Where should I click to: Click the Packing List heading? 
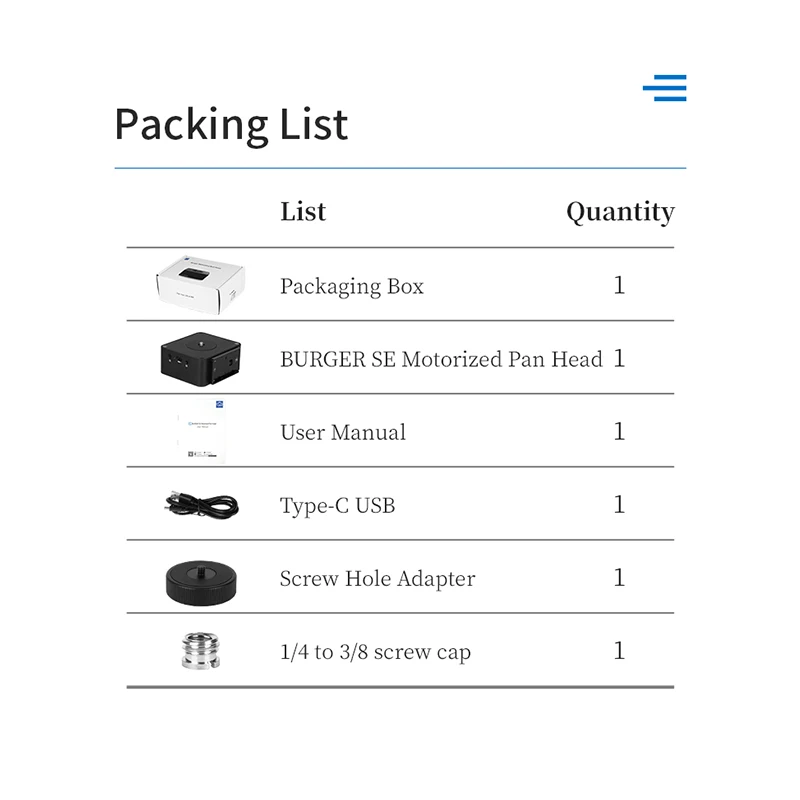pos(231,125)
